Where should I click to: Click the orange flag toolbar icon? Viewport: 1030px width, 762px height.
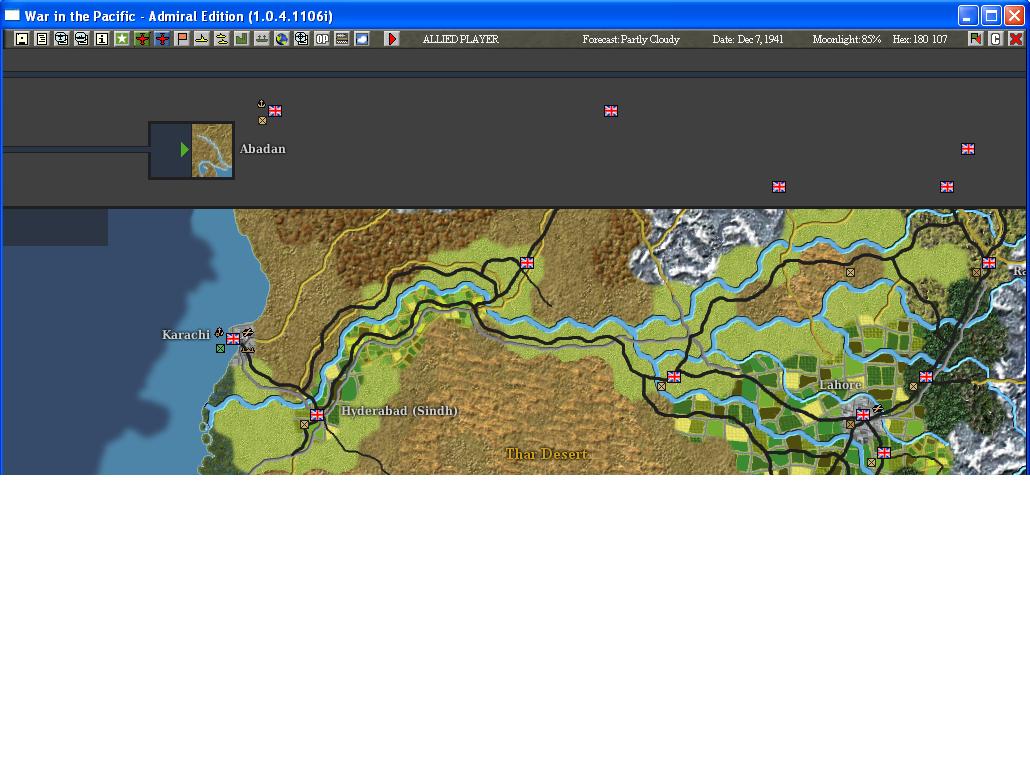(x=182, y=39)
